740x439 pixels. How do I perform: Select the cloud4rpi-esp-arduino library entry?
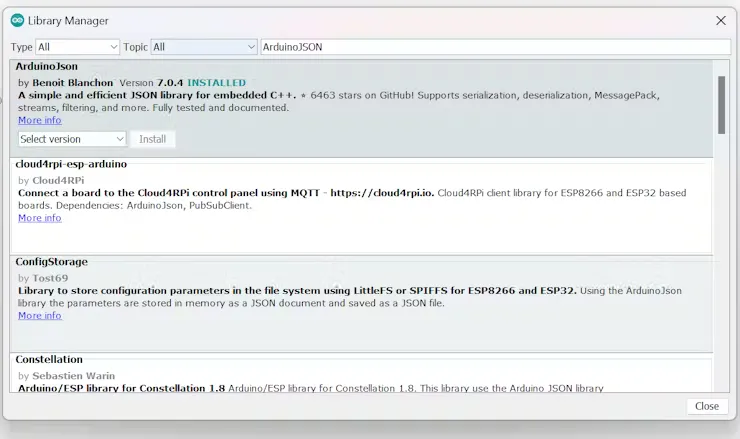(361, 206)
